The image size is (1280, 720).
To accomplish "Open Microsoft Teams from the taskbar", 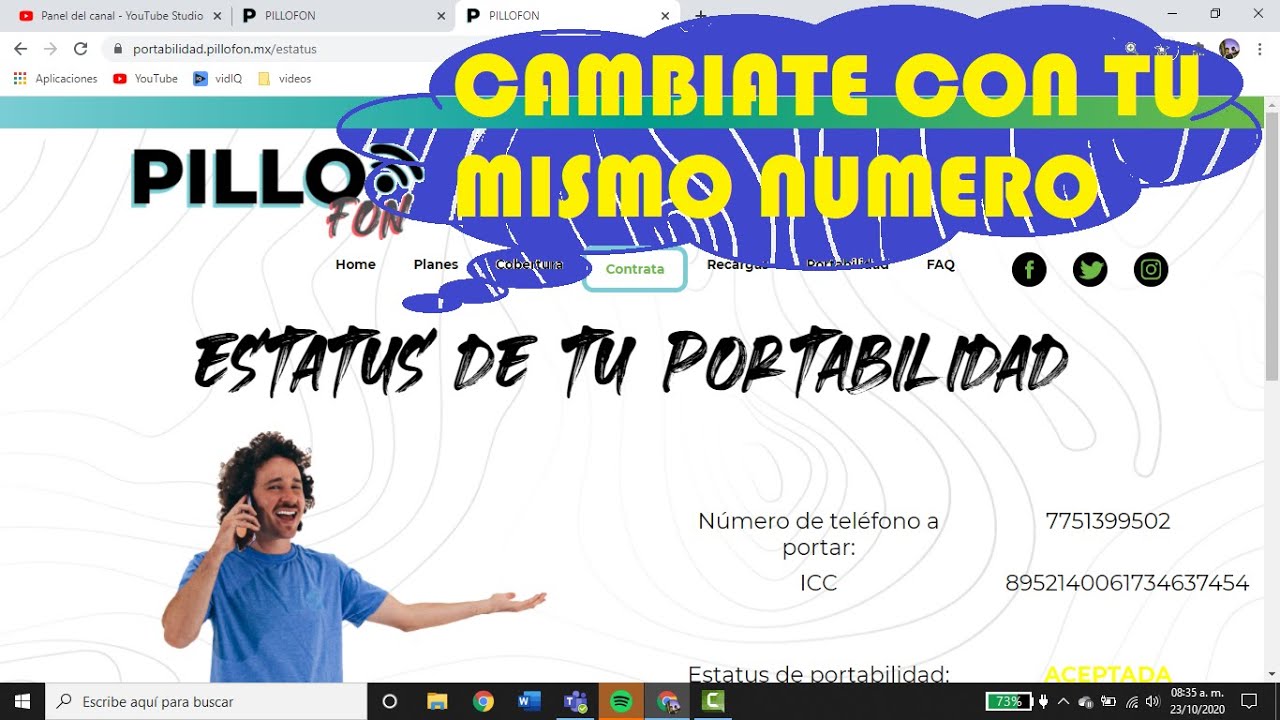I will 575,701.
